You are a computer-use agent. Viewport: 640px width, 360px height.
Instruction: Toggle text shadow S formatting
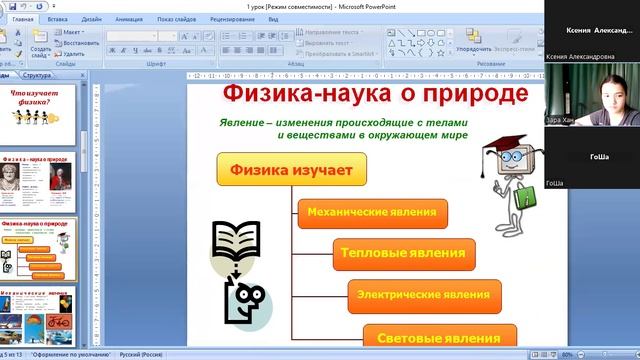(x=160, y=51)
